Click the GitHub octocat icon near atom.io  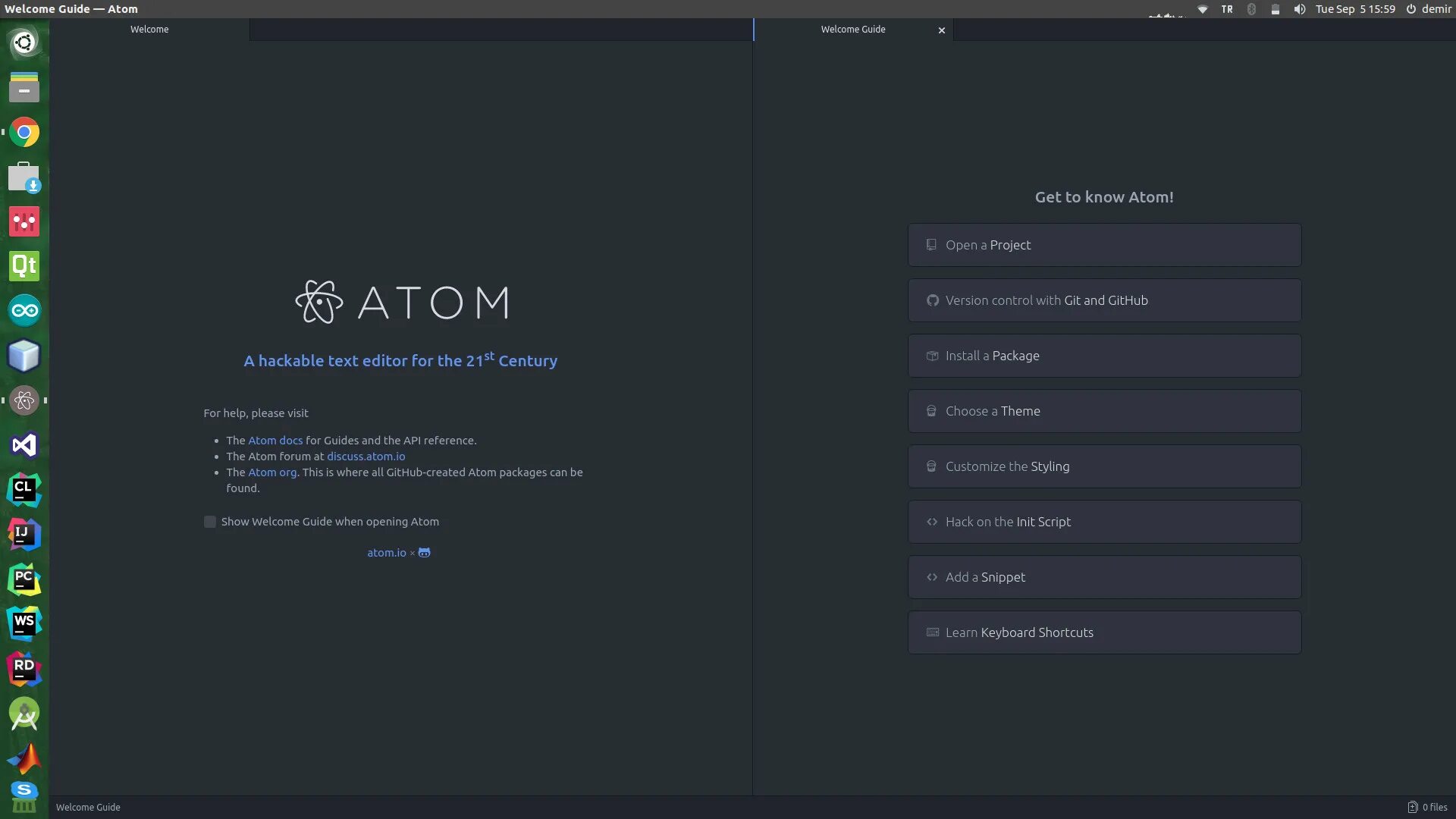click(x=425, y=553)
